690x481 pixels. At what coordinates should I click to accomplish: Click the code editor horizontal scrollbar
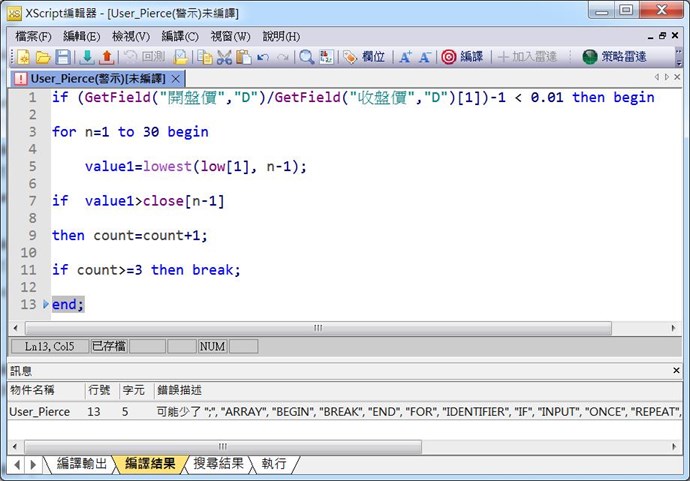[318, 328]
